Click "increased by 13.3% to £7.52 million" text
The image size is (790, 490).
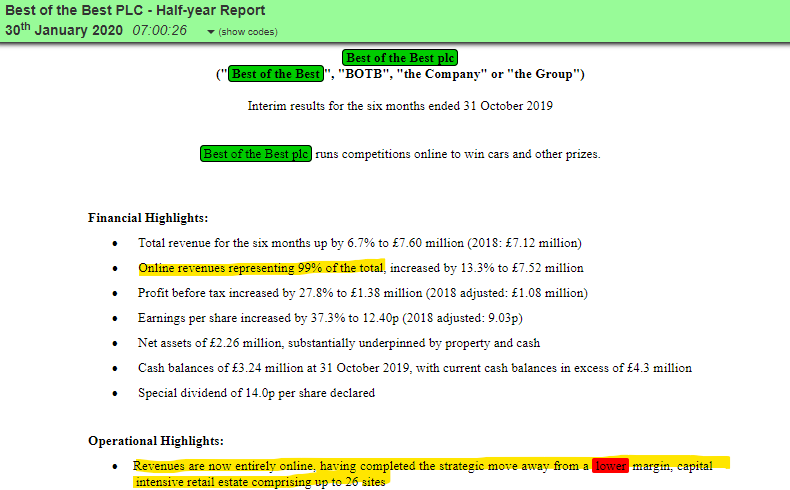pos(487,268)
